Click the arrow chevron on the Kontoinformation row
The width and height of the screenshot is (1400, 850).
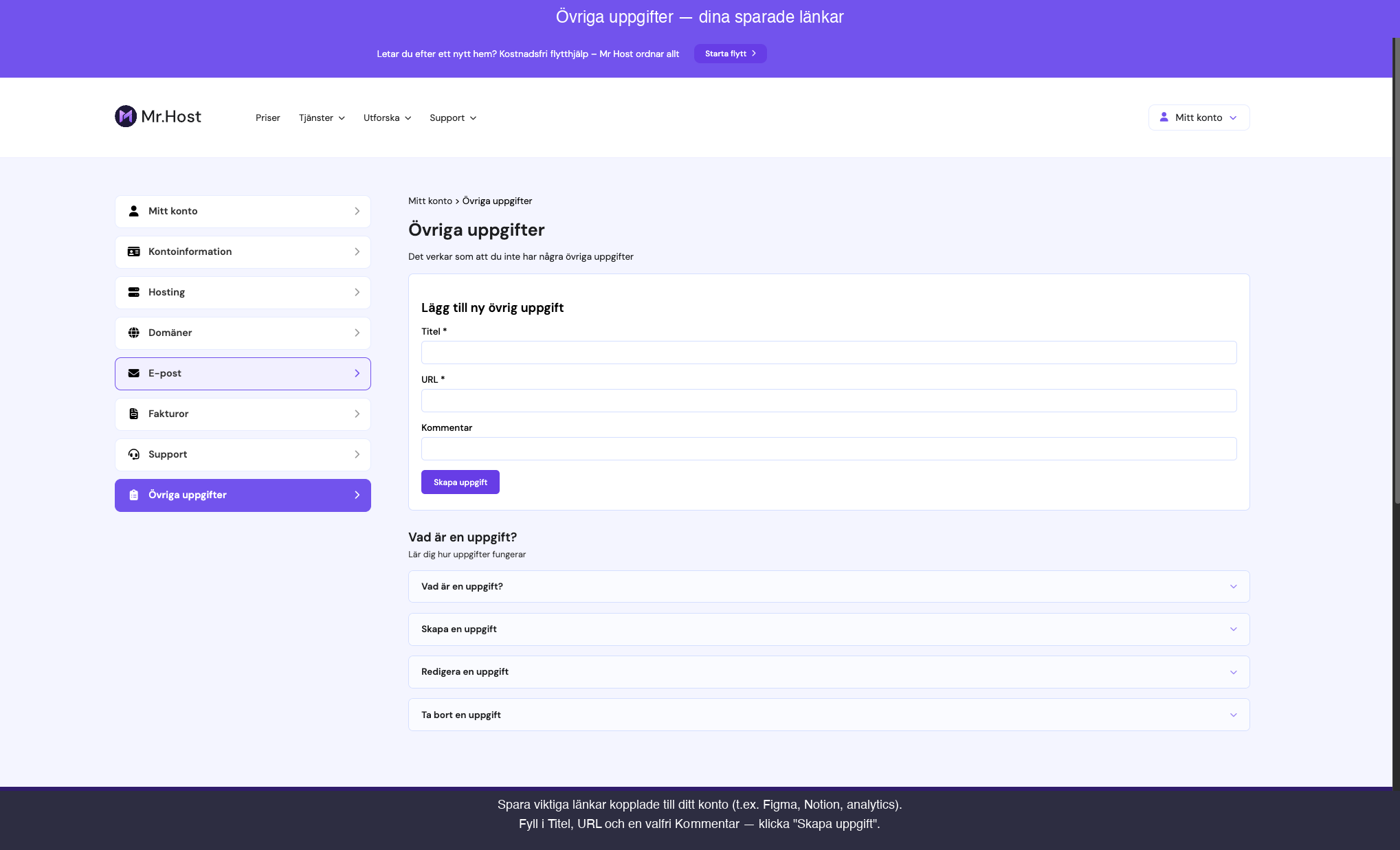[357, 251]
